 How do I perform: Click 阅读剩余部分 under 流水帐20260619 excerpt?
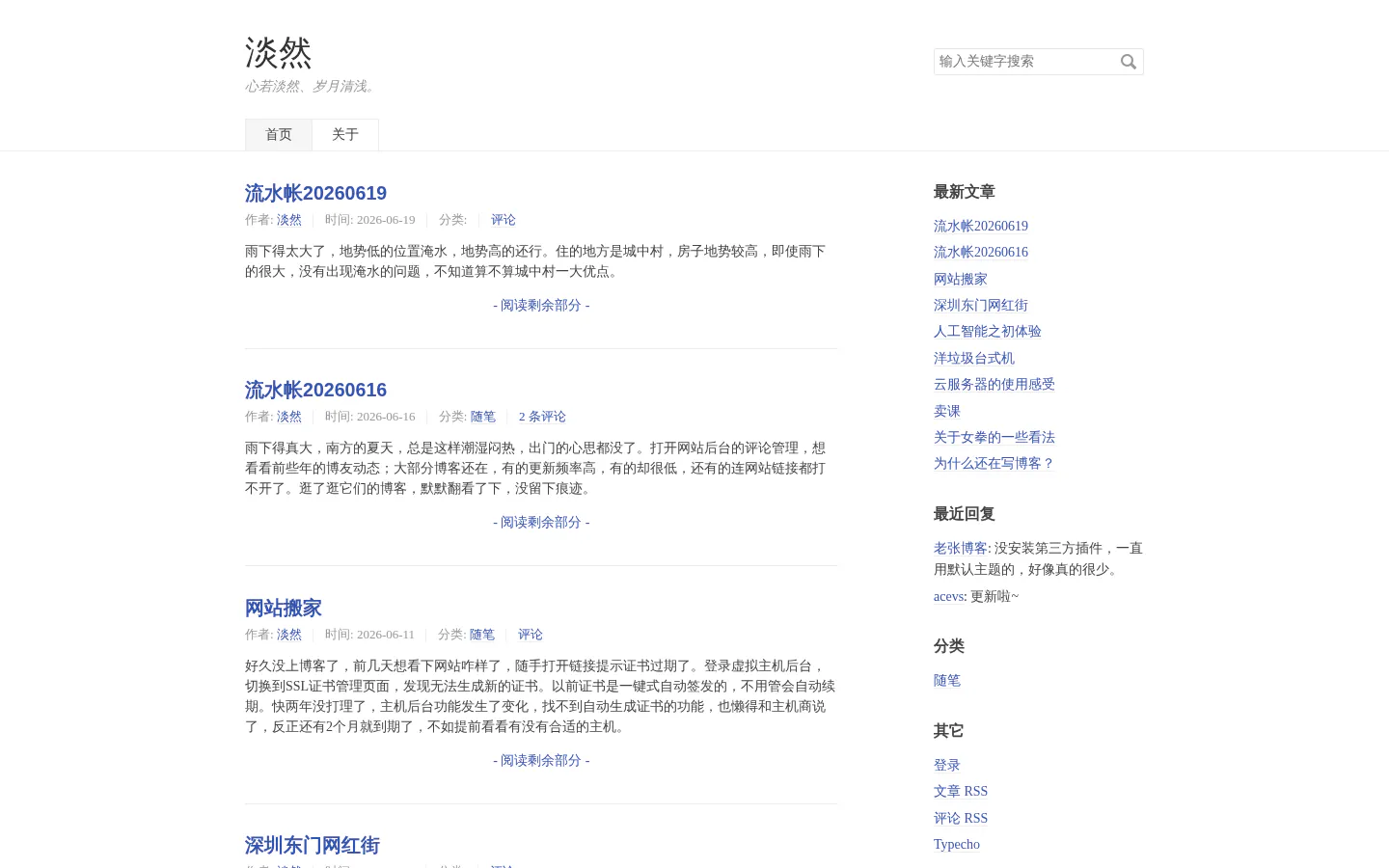coord(541,306)
